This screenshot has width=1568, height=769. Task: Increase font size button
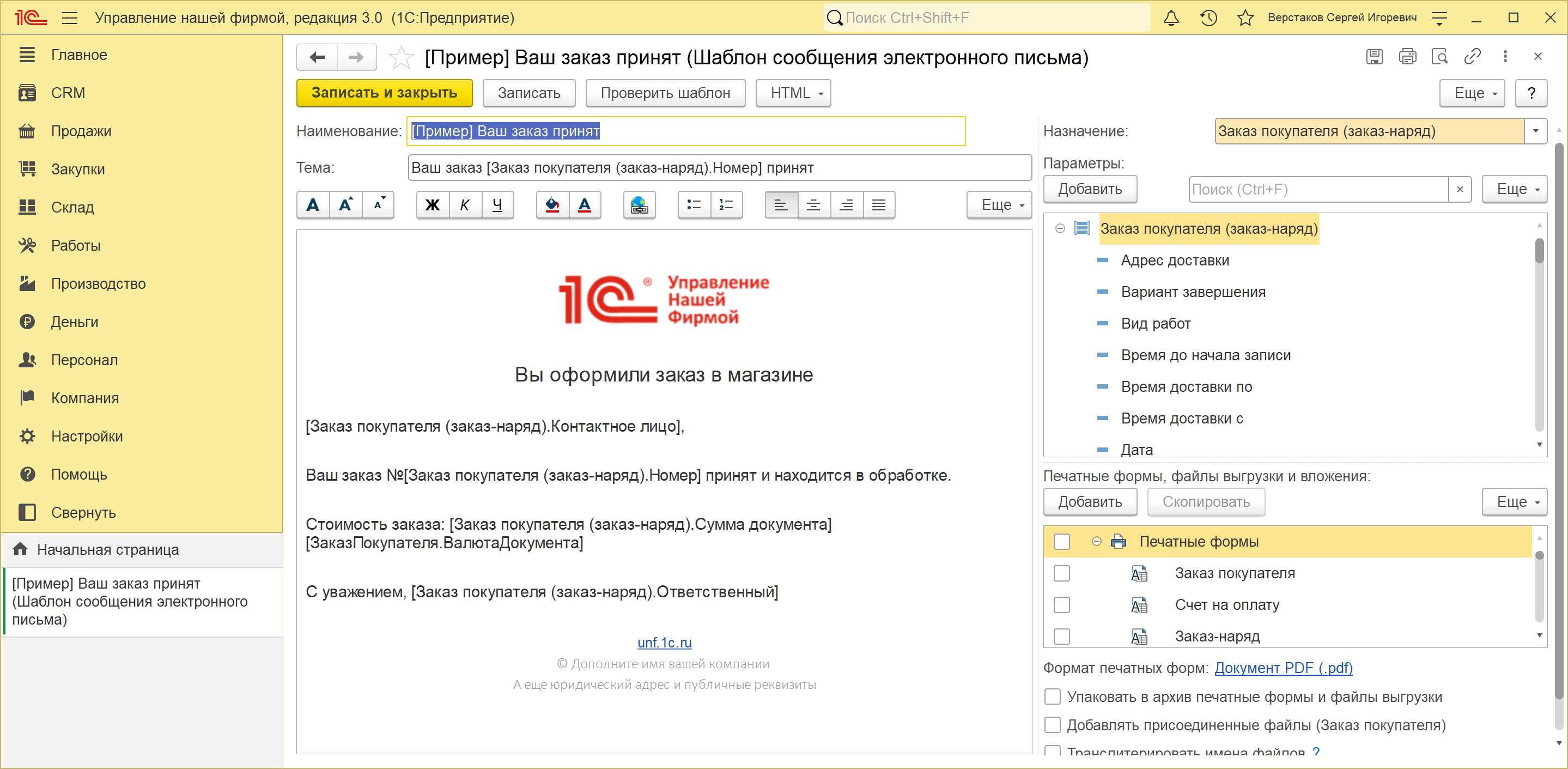pyautogui.click(x=346, y=204)
